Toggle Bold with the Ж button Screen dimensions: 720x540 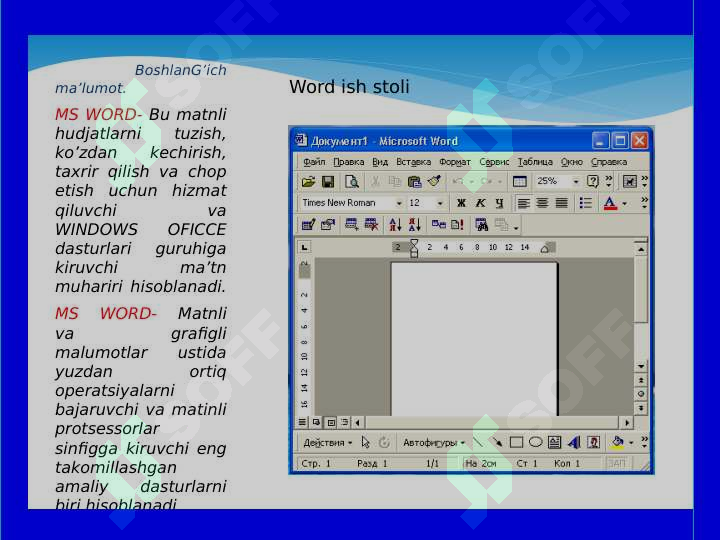click(x=461, y=203)
